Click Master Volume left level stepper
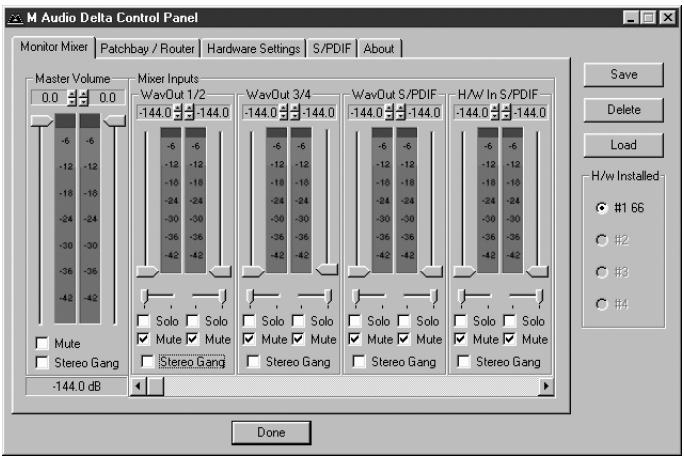 (72, 98)
